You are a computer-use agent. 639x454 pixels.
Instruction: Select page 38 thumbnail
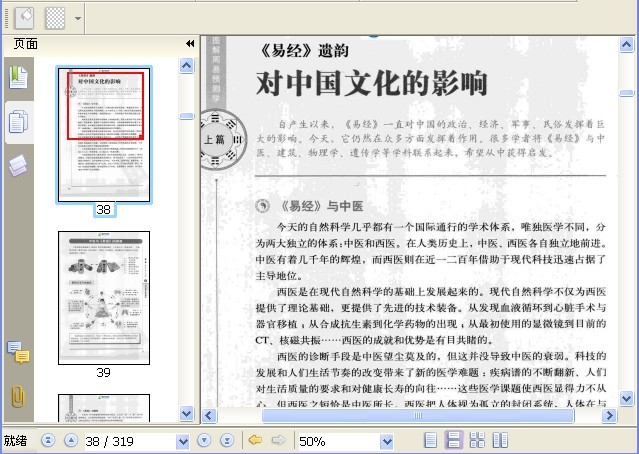coord(104,135)
